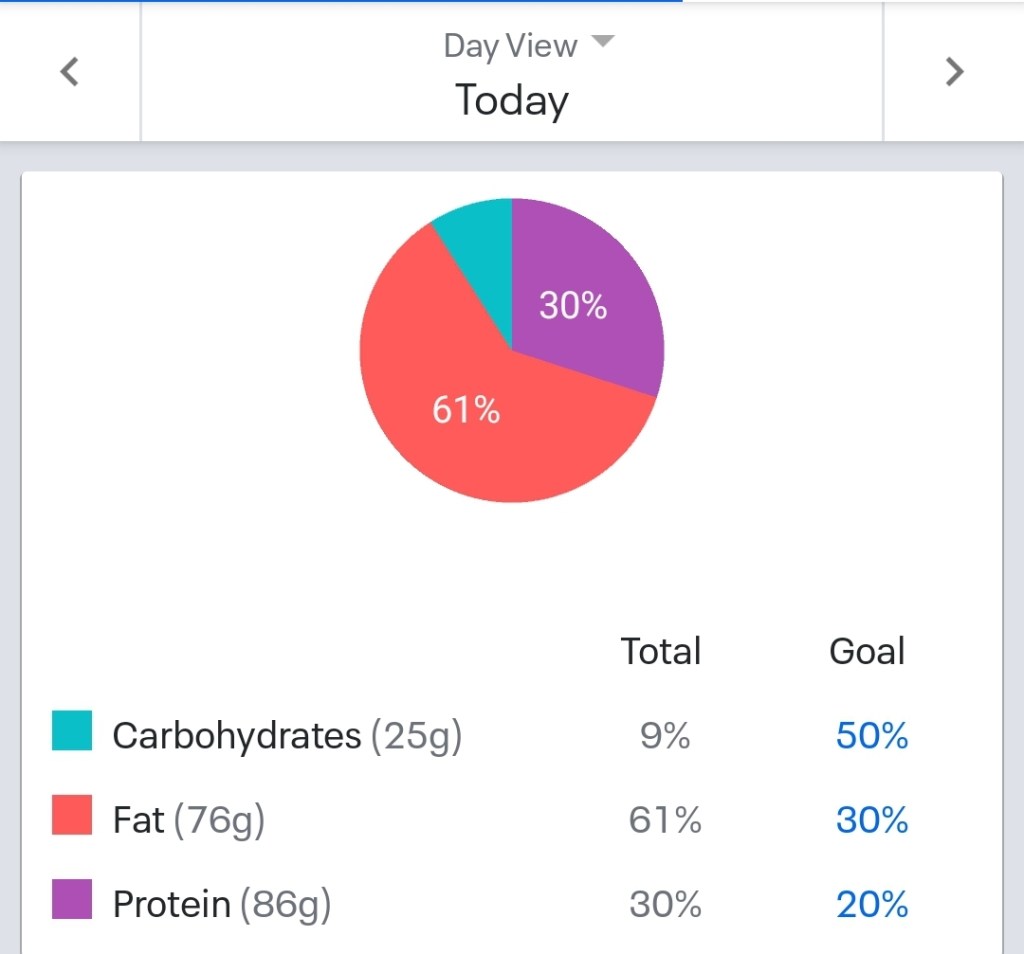Go to the previous day arrow
This screenshot has height=954, width=1024.
pos(69,72)
